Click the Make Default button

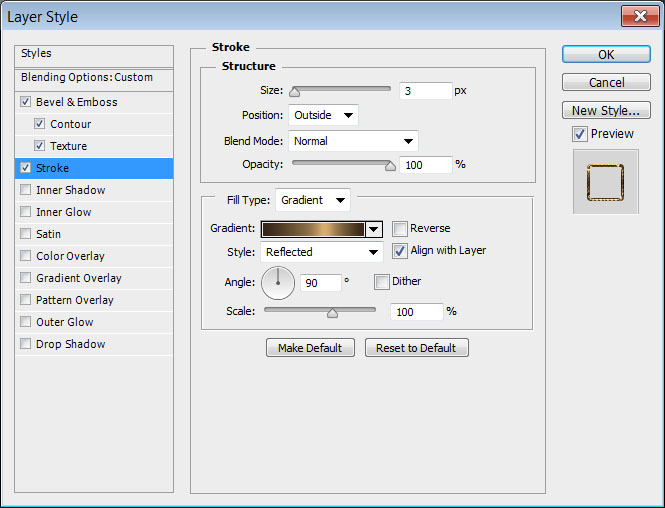(x=310, y=348)
